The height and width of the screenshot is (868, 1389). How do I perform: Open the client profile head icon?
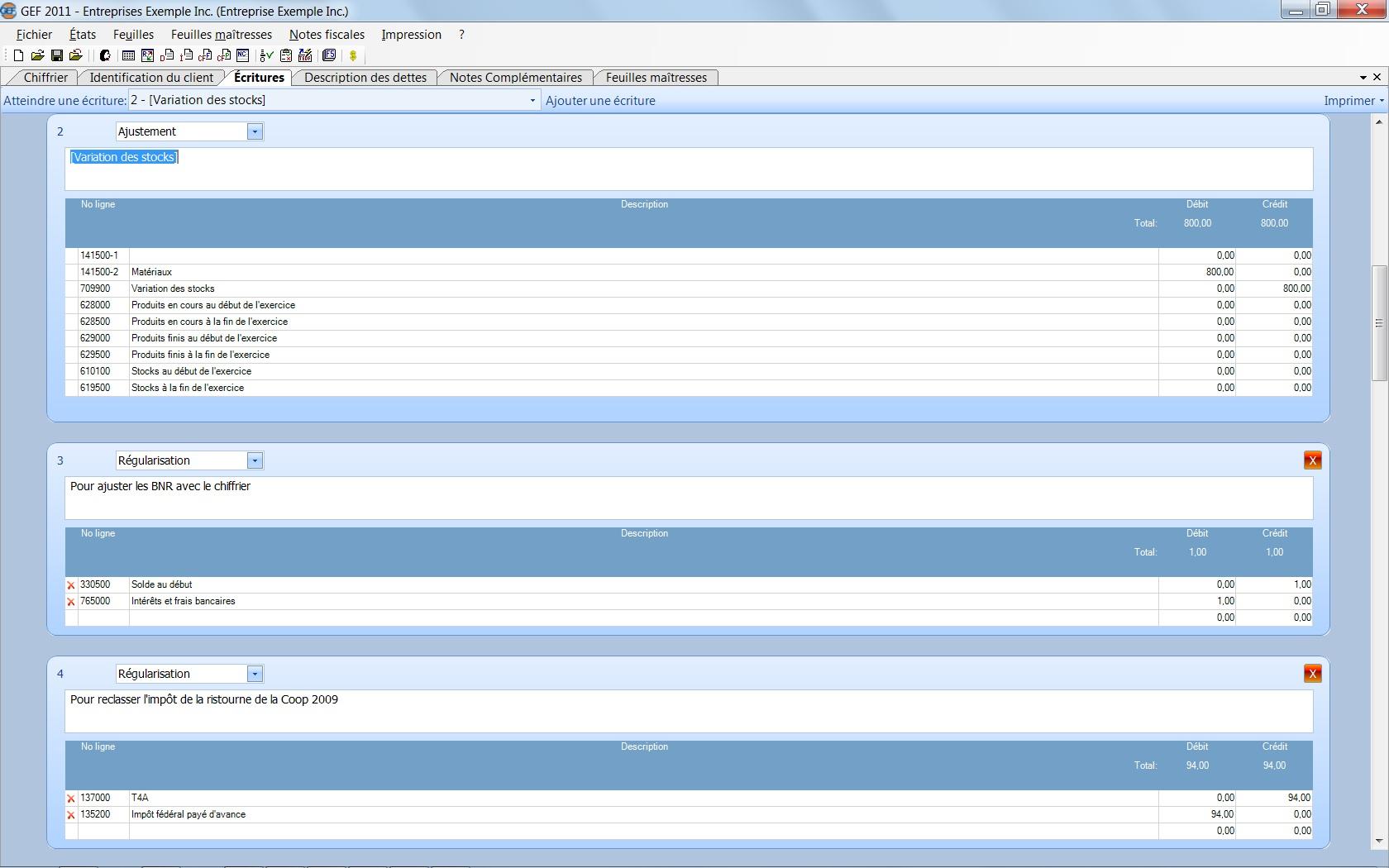[105, 55]
